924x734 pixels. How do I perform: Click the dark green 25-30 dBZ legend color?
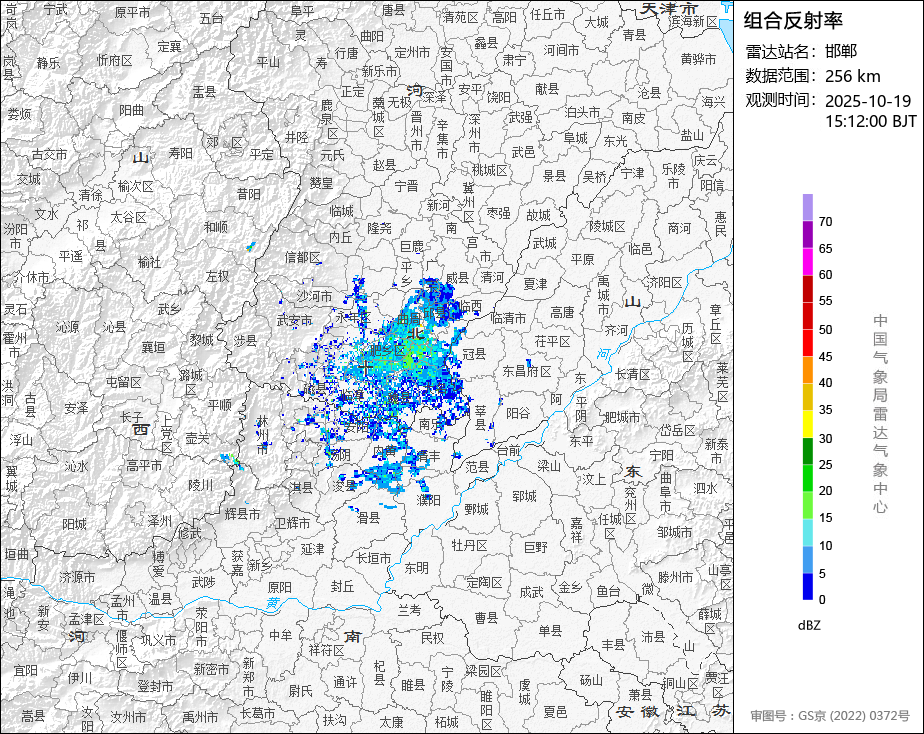click(807, 451)
